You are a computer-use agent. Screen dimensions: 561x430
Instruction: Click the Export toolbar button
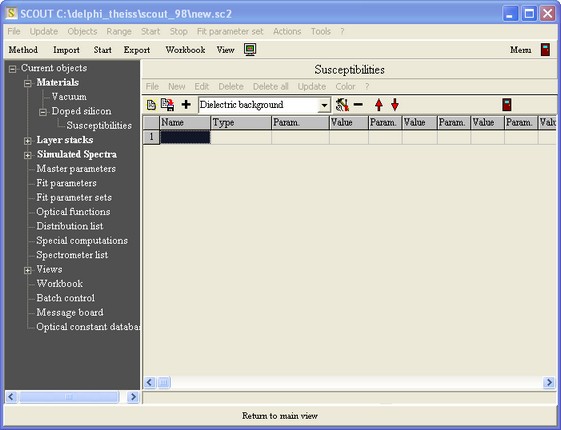point(137,50)
